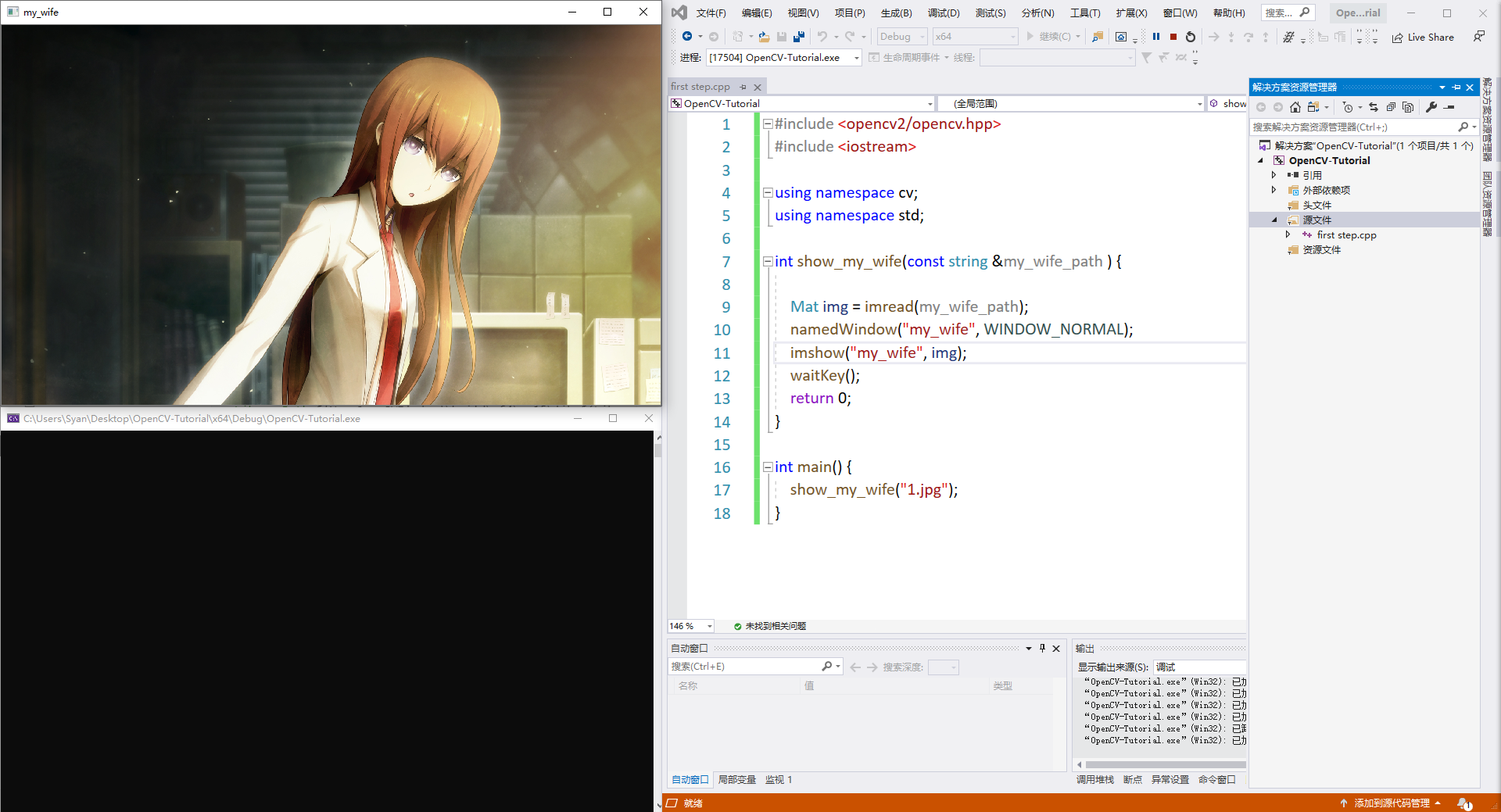Click the Send Feedback icon at top right
Screen dimensions: 1501x812
coord(1479,37)
